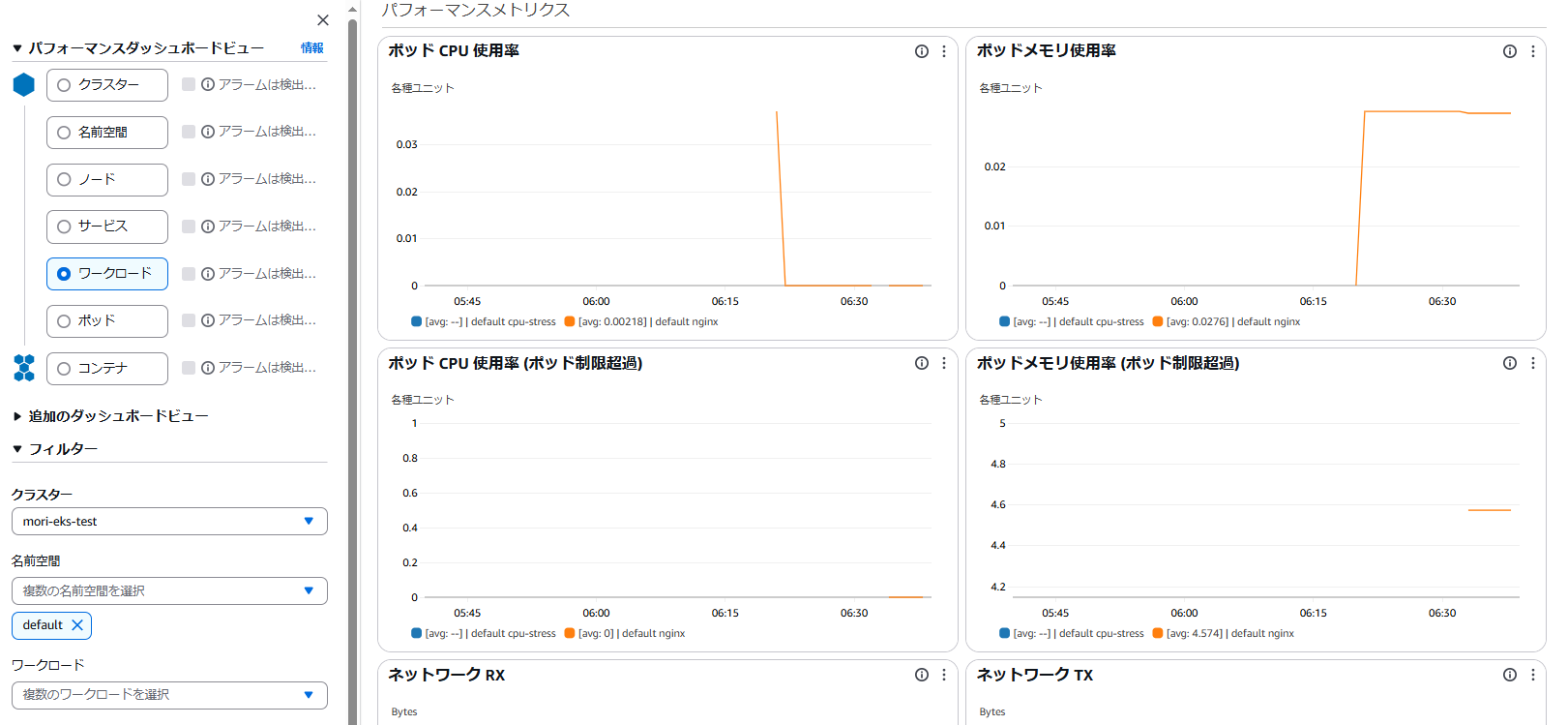
Task: Click alarm info icon in クラスター row
Action: [x=208, y=85]
